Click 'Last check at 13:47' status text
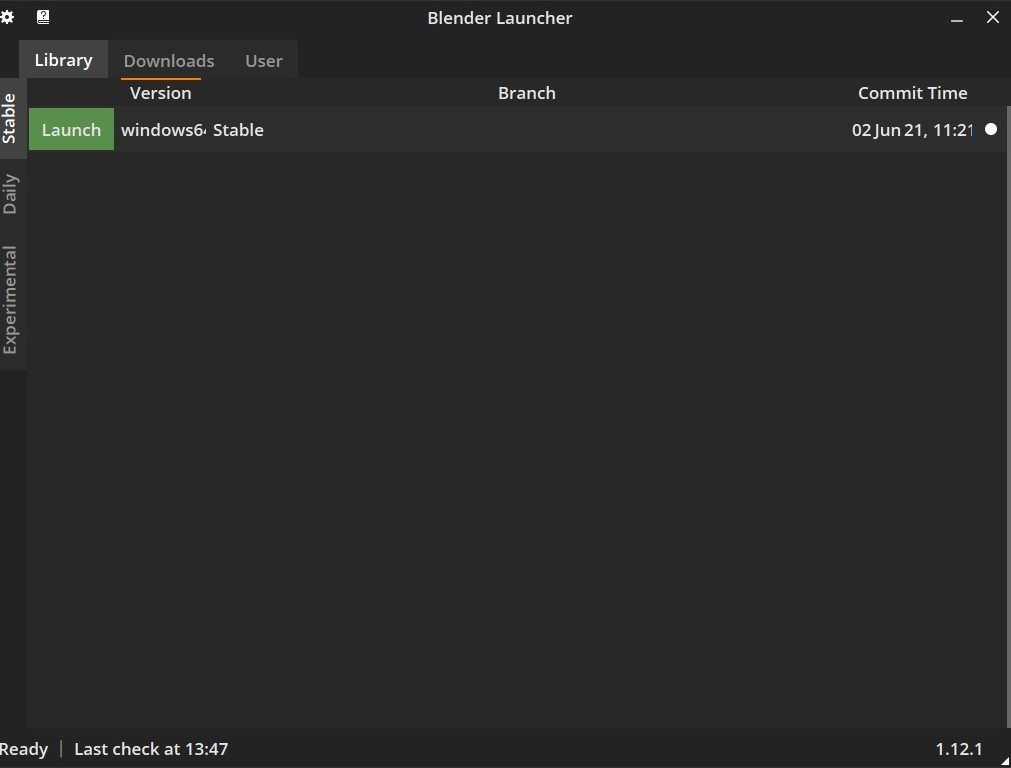Screen dimensions: 1011x768 [x=151, y=749]
